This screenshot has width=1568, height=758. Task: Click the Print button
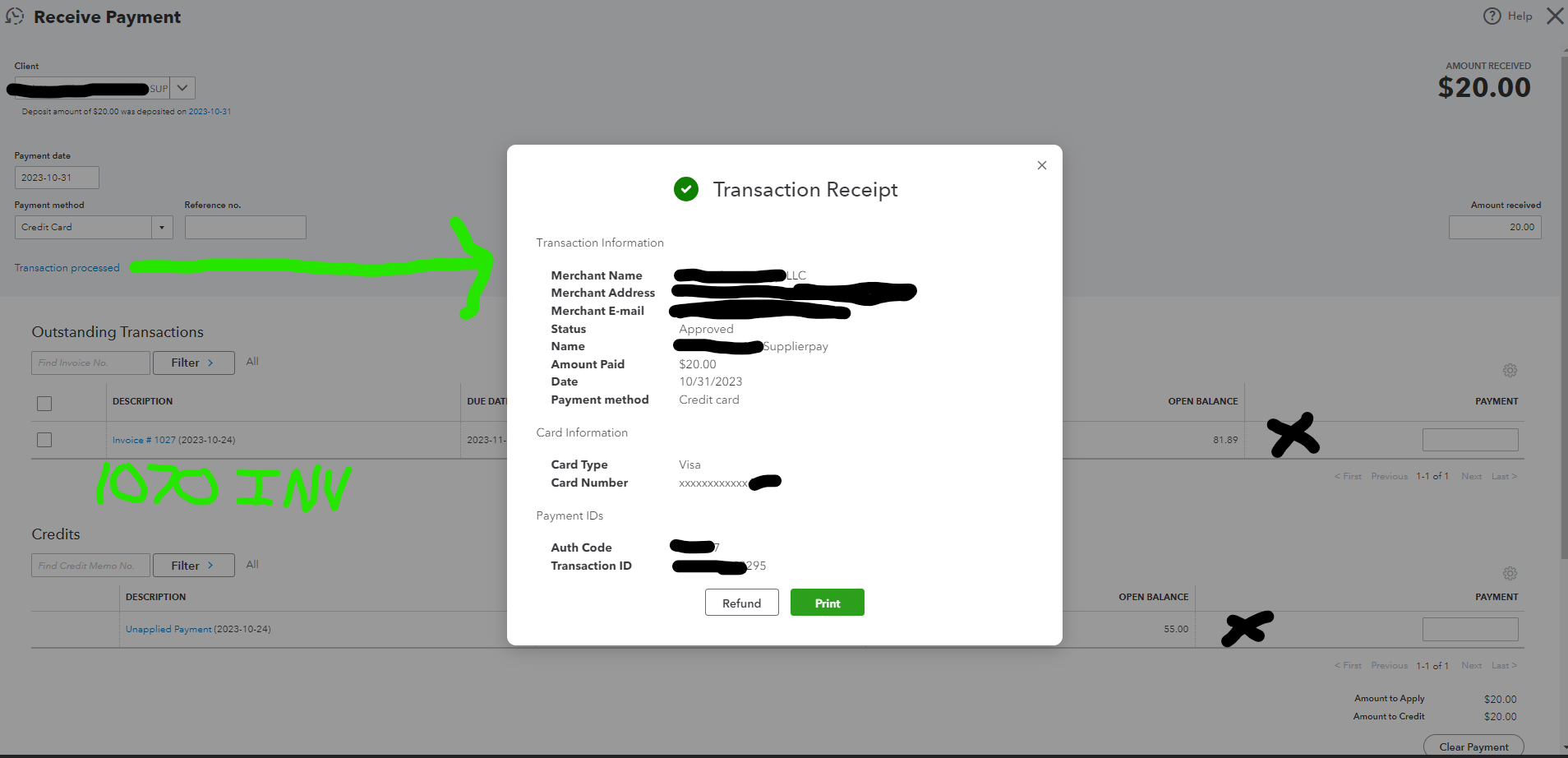[827, 602]
